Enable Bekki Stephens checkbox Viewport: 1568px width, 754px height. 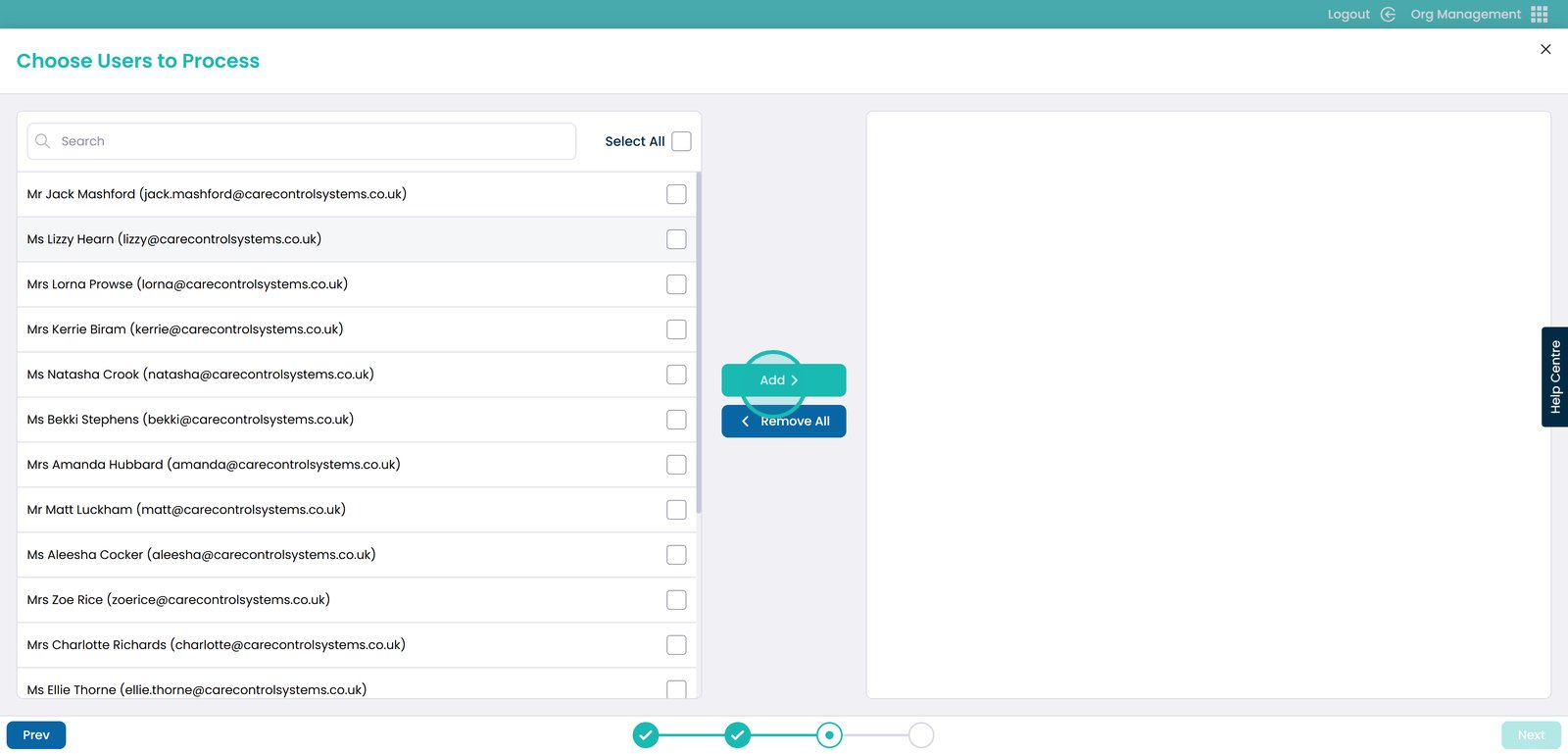(x=676, y=420)
